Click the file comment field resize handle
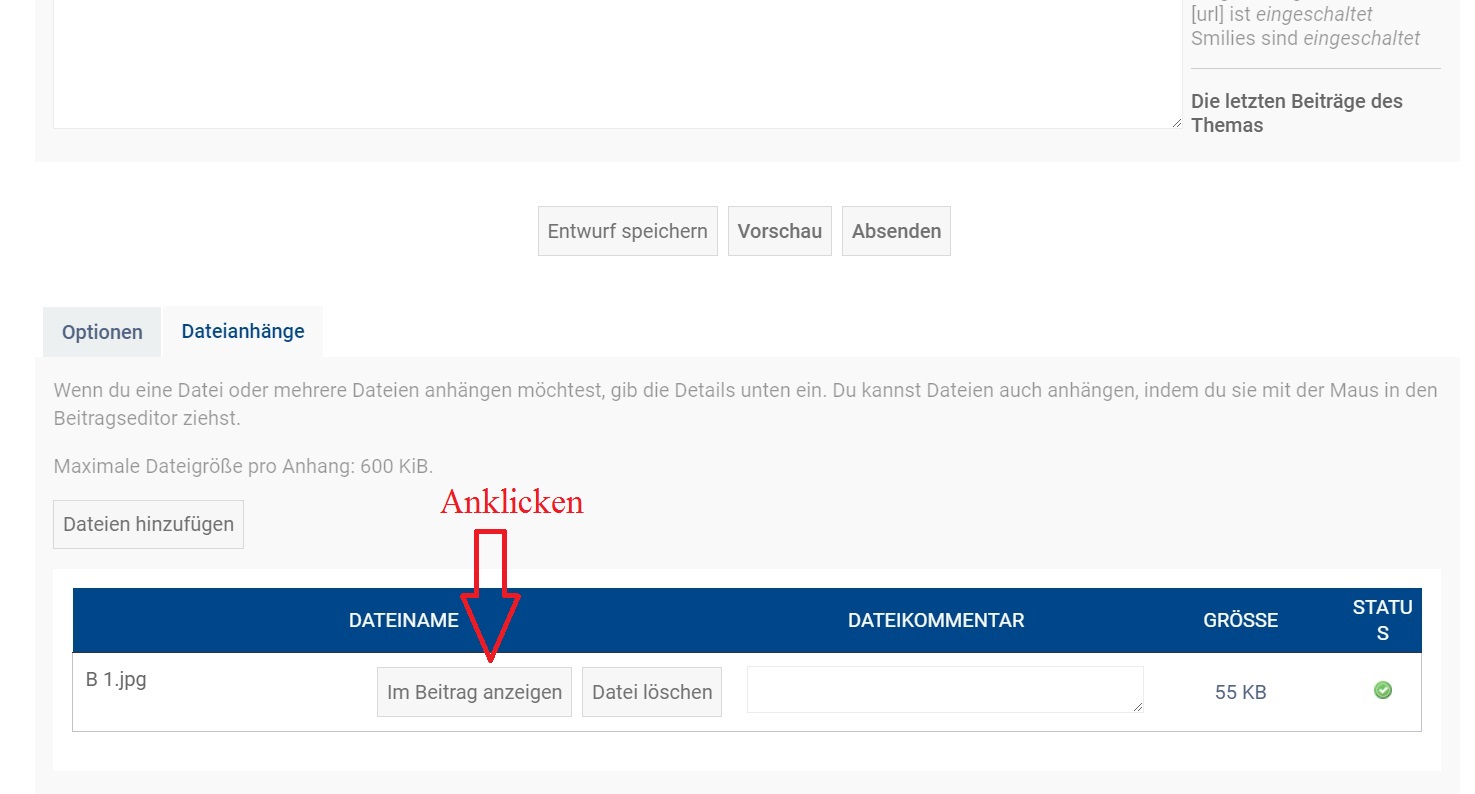Viewport: 1475px width, 794px height. coord(1137,706)
